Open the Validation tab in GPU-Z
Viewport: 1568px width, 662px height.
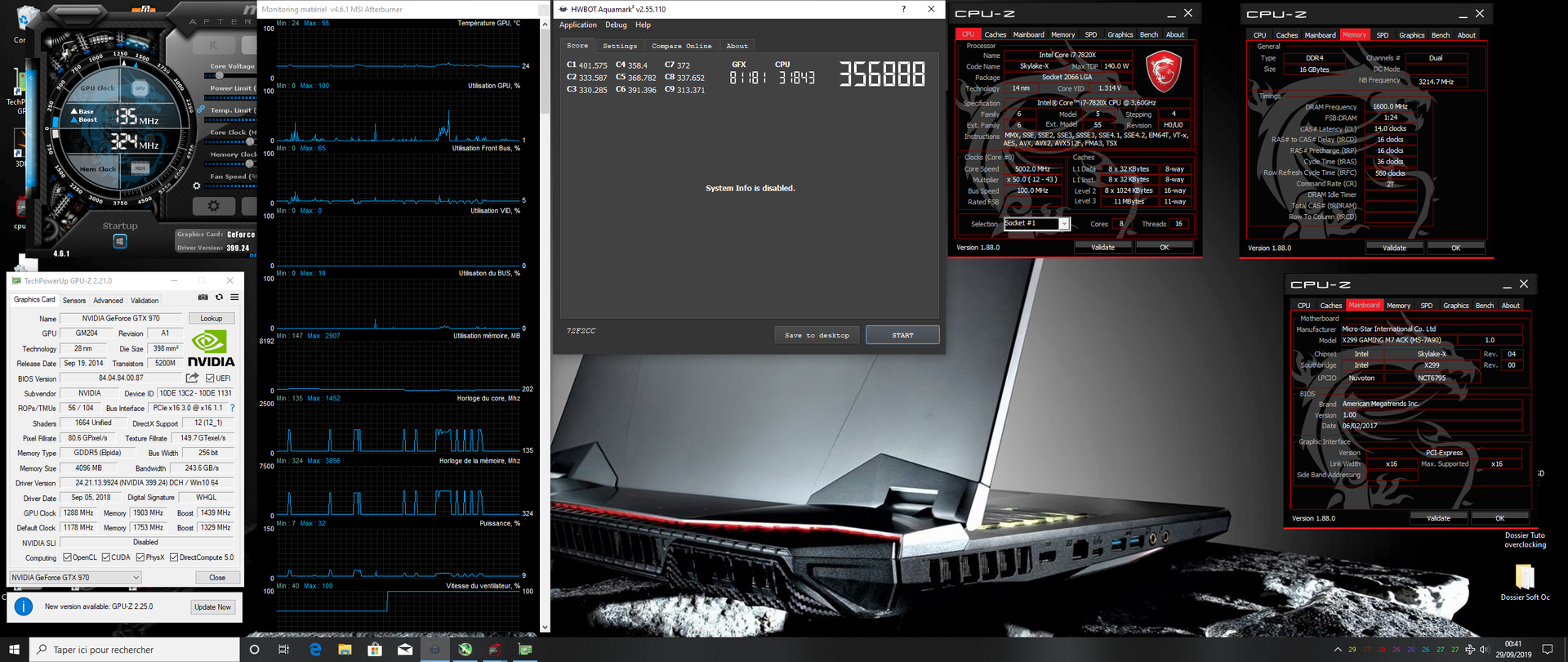(x=145, y=300)
